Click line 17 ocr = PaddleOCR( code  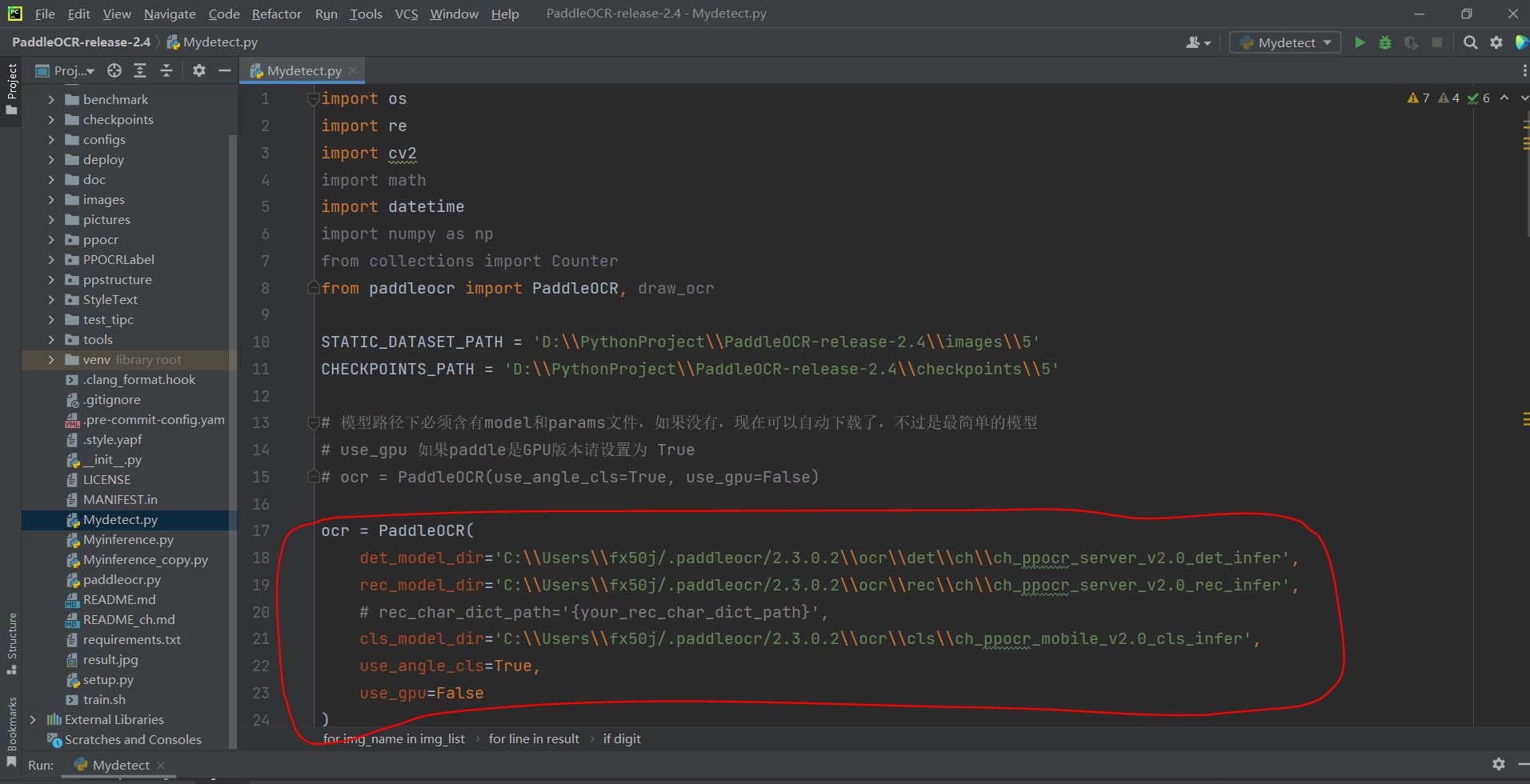pyautogui.click(x=397, y=530)
